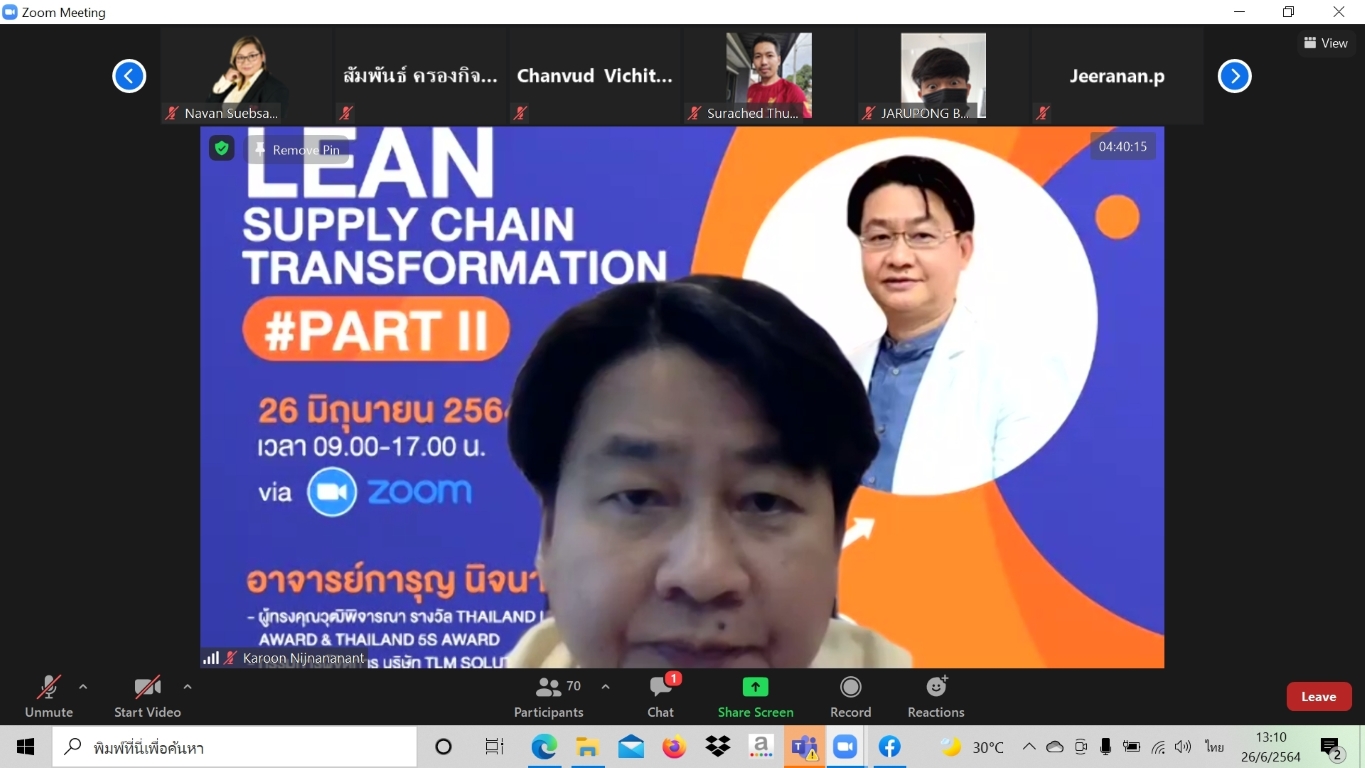Image resolution: width=1365 pixels, height=768 pixels.
Task: Open the Chat panel
Action: [661, 697]
